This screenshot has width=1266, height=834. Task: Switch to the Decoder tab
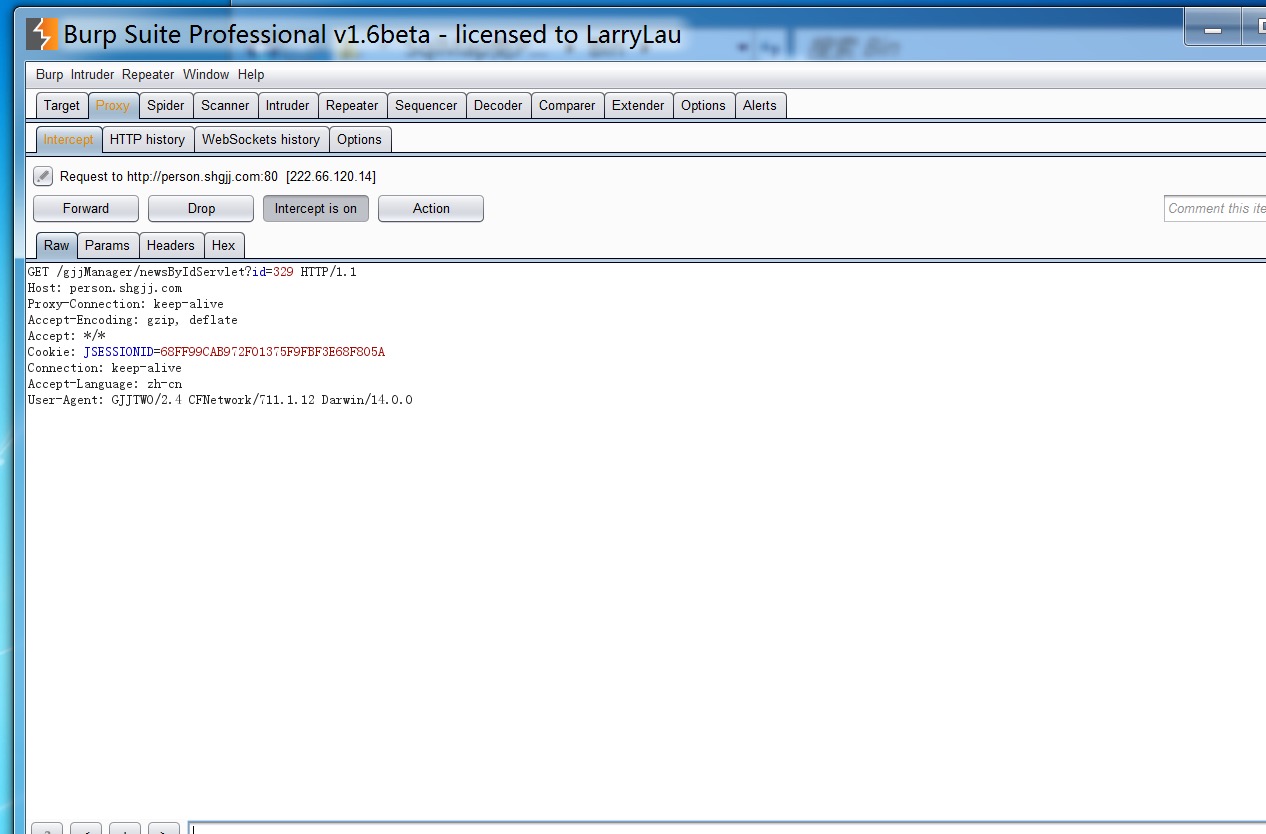point(498,105)
